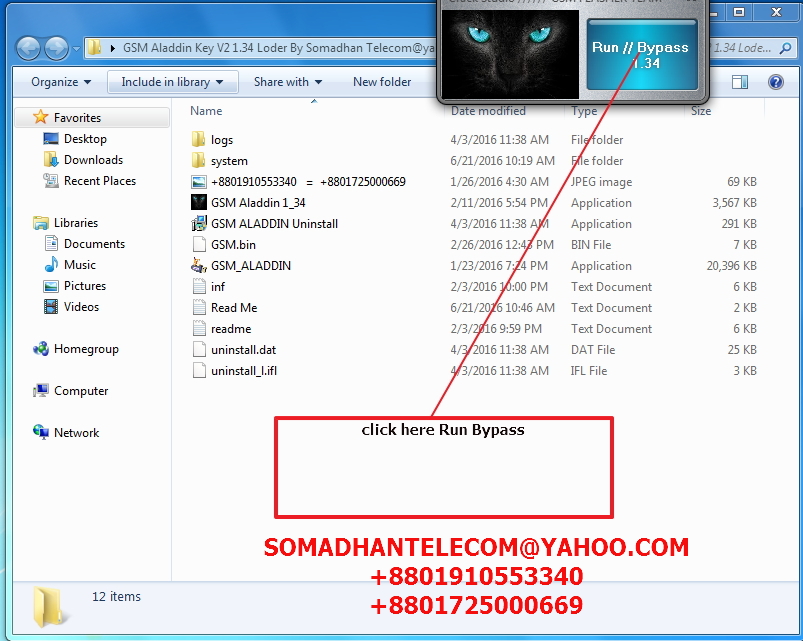Go forward with the Explorer forward arrow
The width and height of the screenshot is (803, 641).
point(56,49)
